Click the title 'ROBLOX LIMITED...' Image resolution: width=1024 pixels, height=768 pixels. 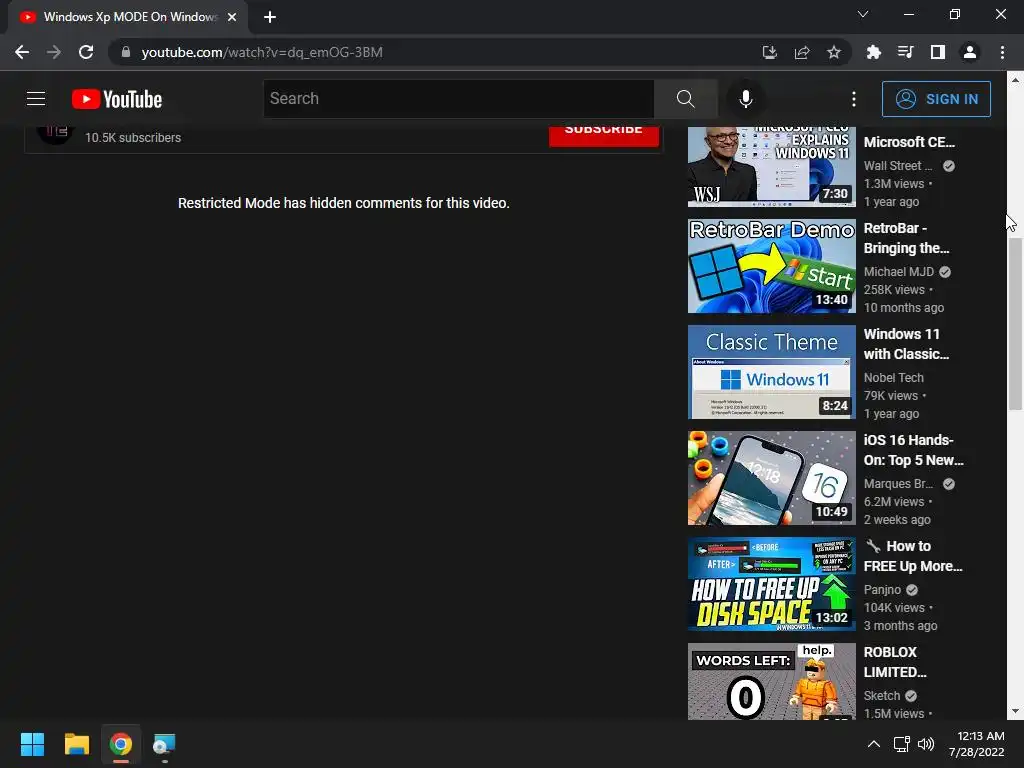895,662
